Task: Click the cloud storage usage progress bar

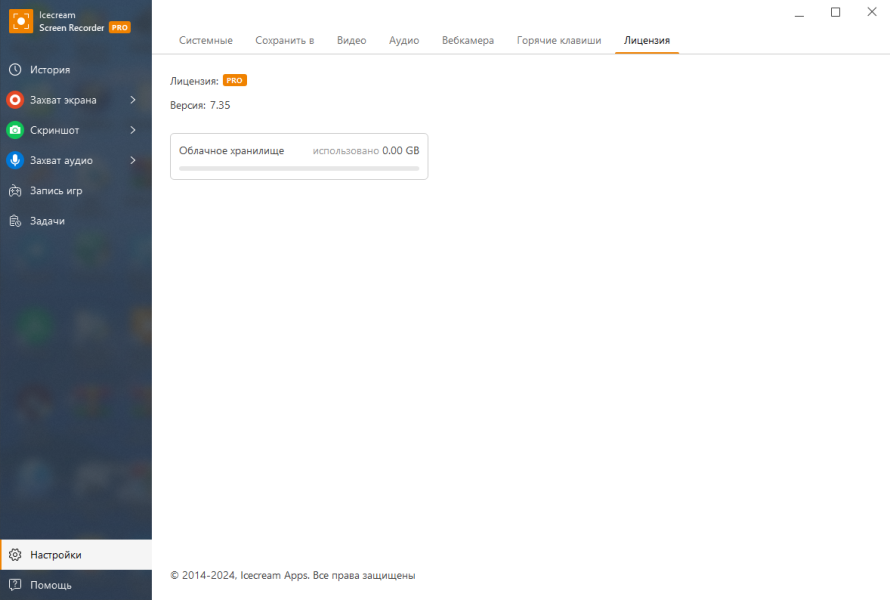Action: point(299,169)
